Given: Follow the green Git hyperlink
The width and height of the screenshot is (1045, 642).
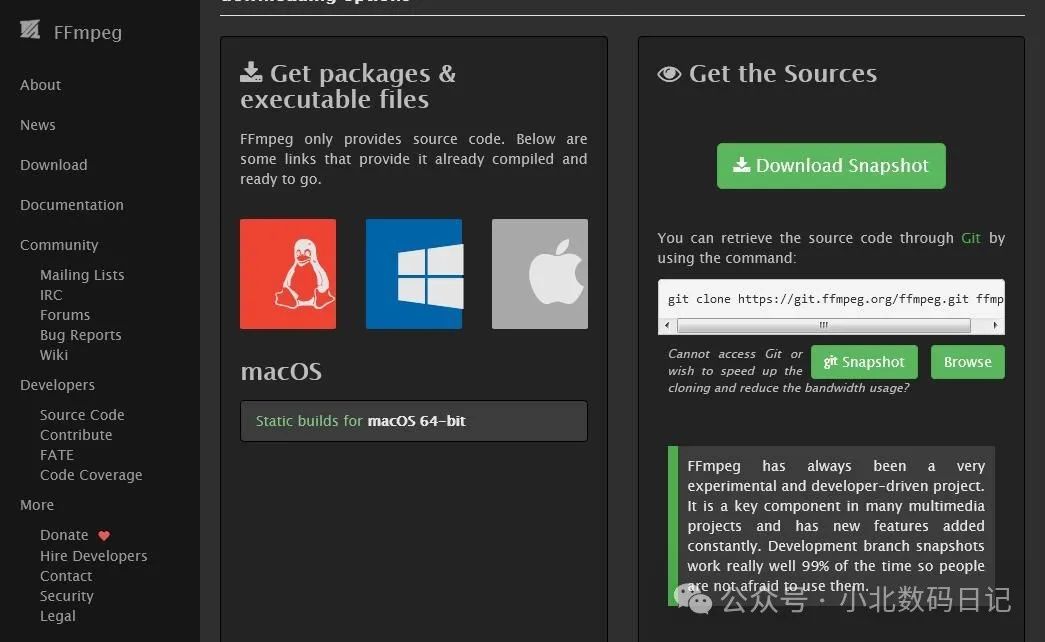Looking at the screenshot, I should click(x=970, y=238).
